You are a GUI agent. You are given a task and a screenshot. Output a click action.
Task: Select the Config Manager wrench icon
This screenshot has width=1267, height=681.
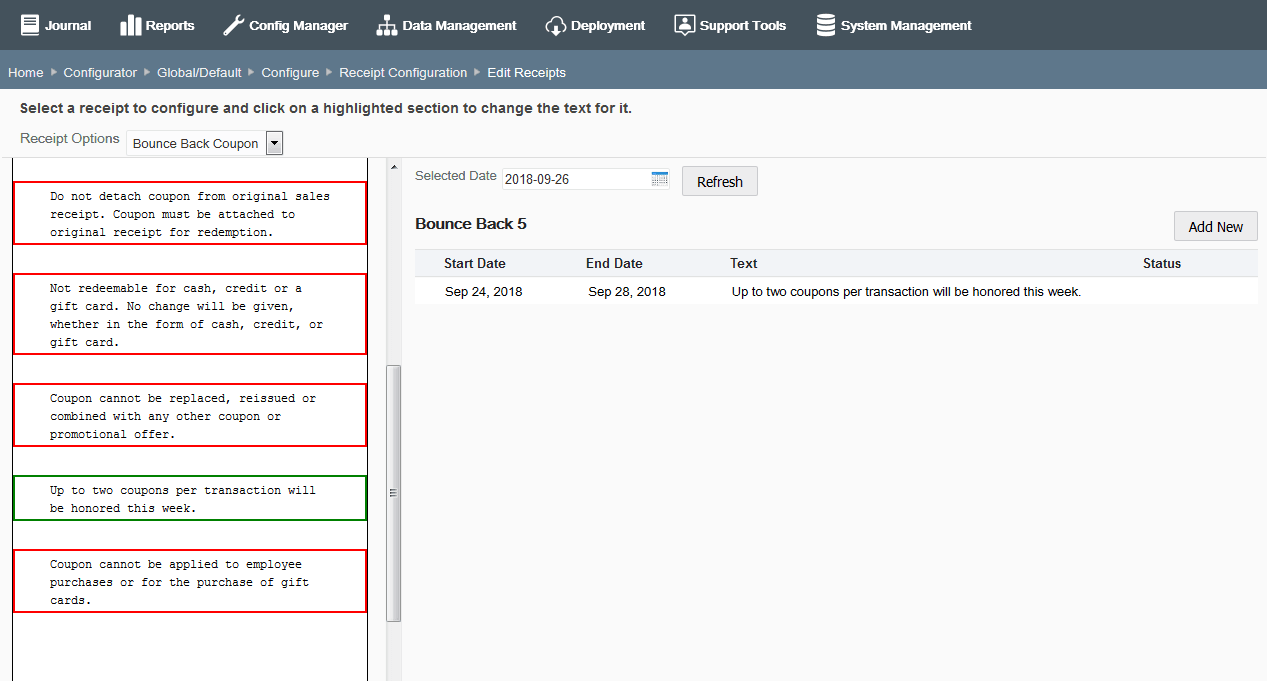232,24
